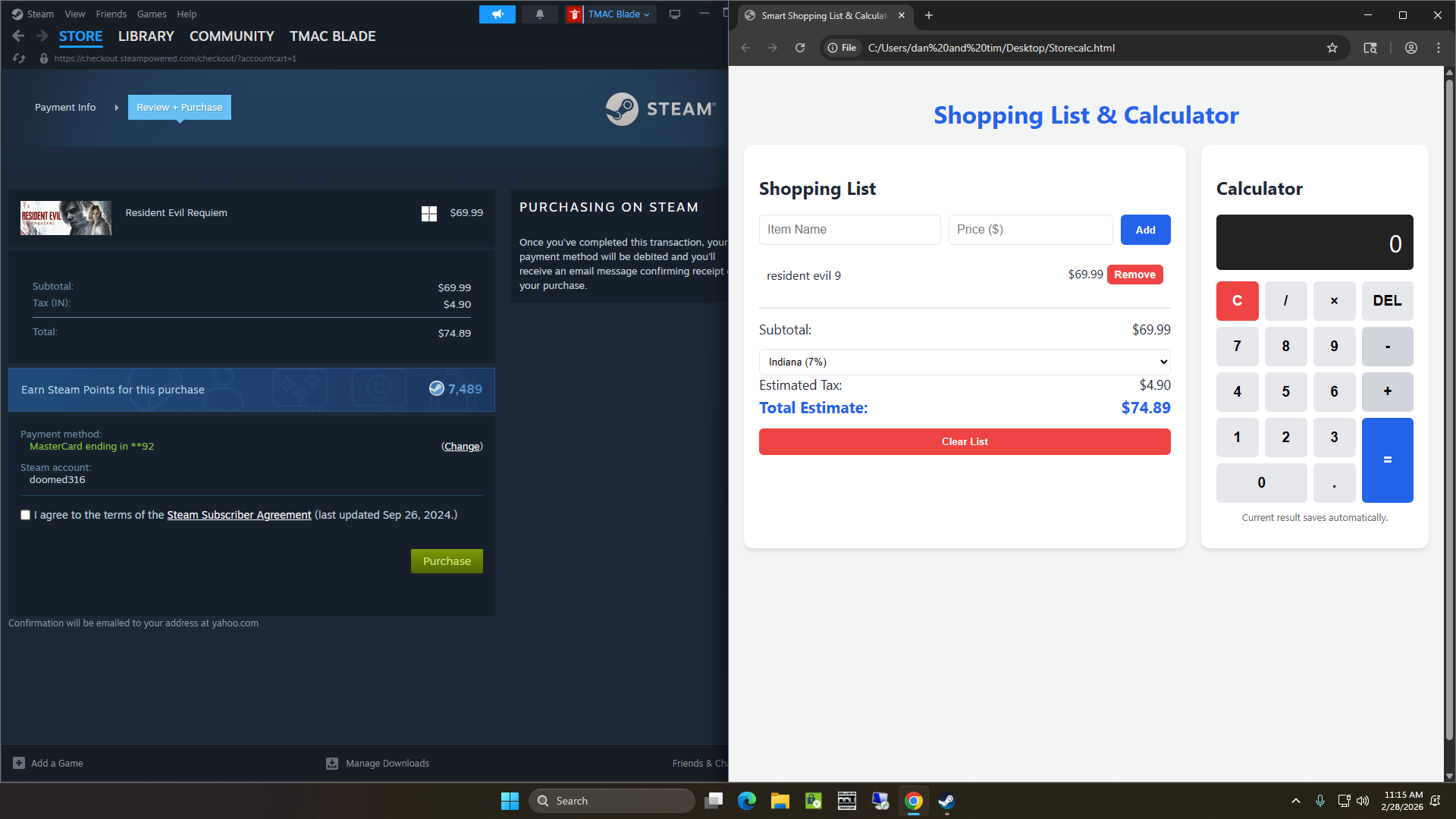Bookmark the Storecalc page with the star icon

click(1332, 47)
